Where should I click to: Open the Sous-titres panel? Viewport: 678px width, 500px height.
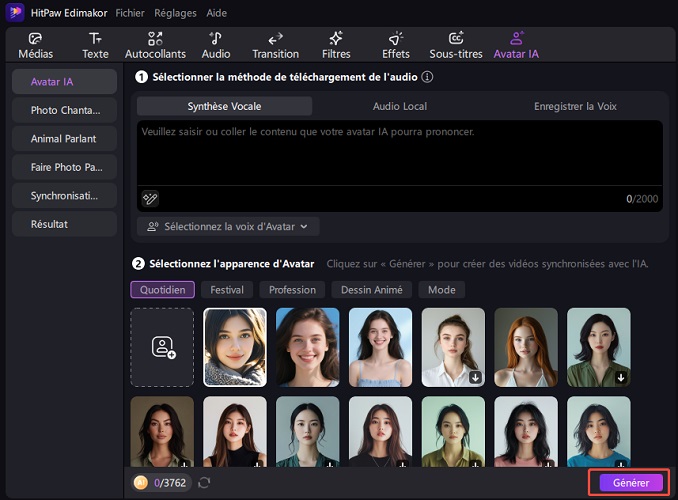[x=456, y=45]
